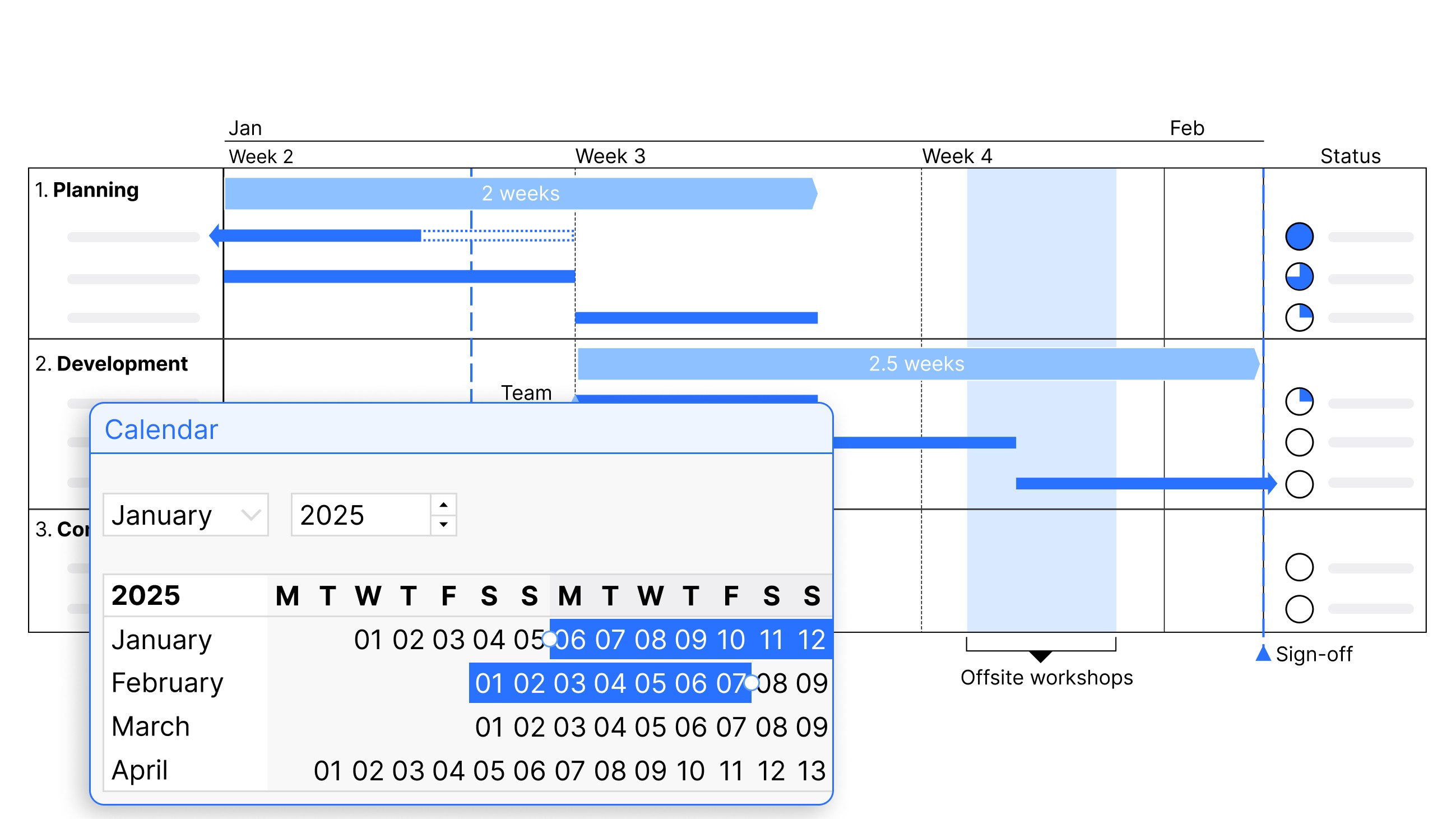Click the left arrow on first Planning task bar

point(215,235)
